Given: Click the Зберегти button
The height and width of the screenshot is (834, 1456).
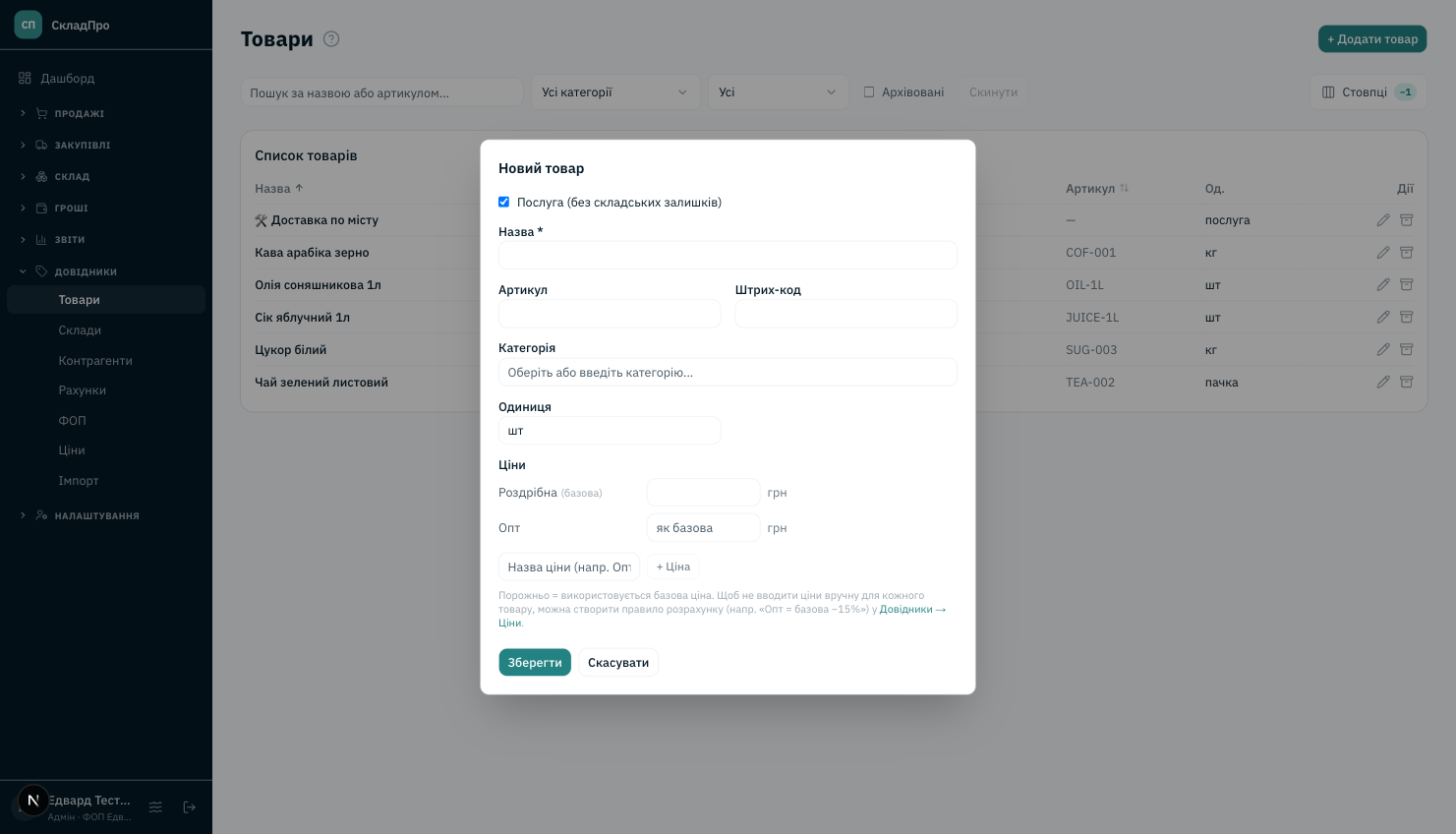Looking at the screenshot, I should 535,663.
